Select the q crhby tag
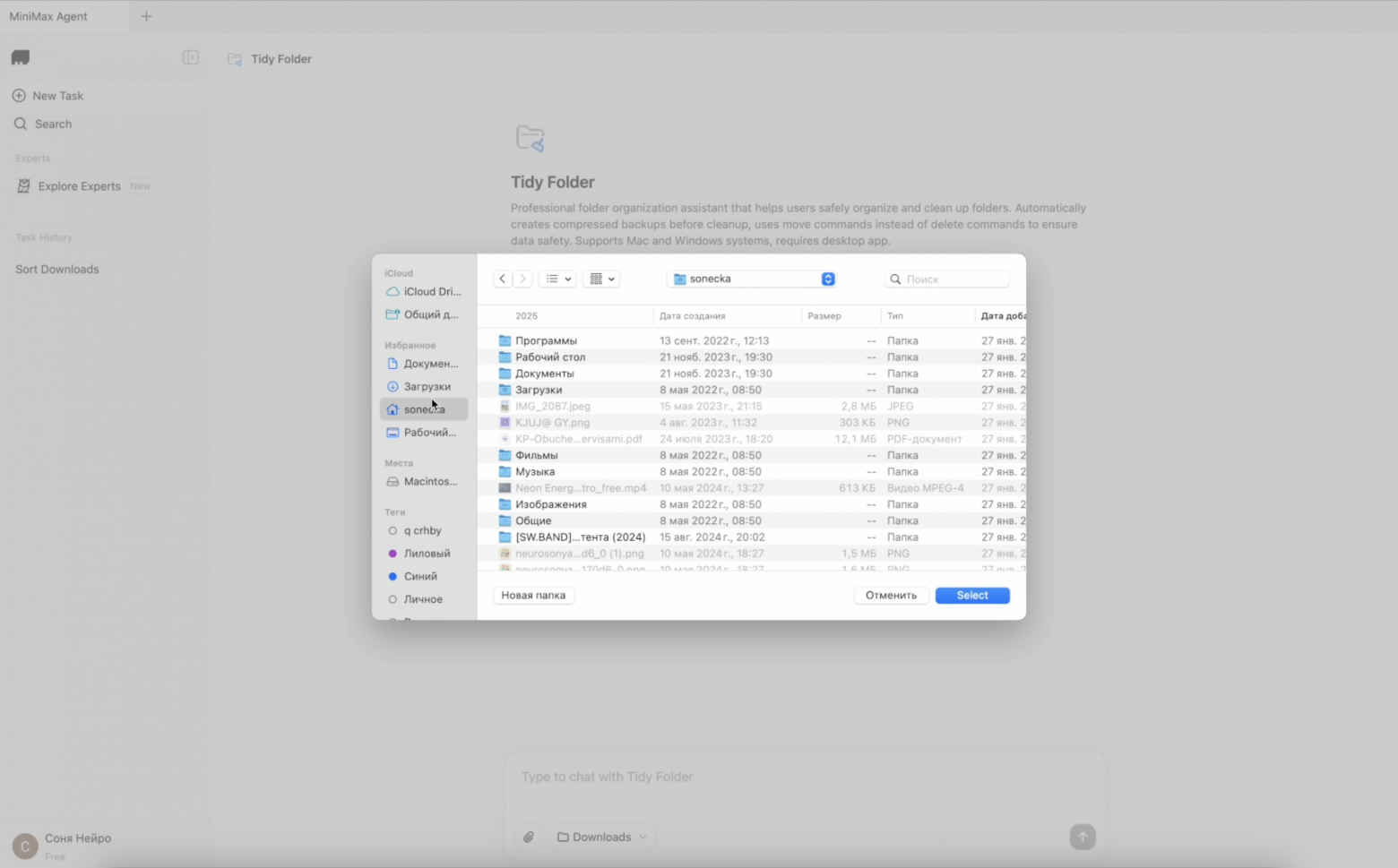This screenshot has width=1398, height=868. (422, 531)
